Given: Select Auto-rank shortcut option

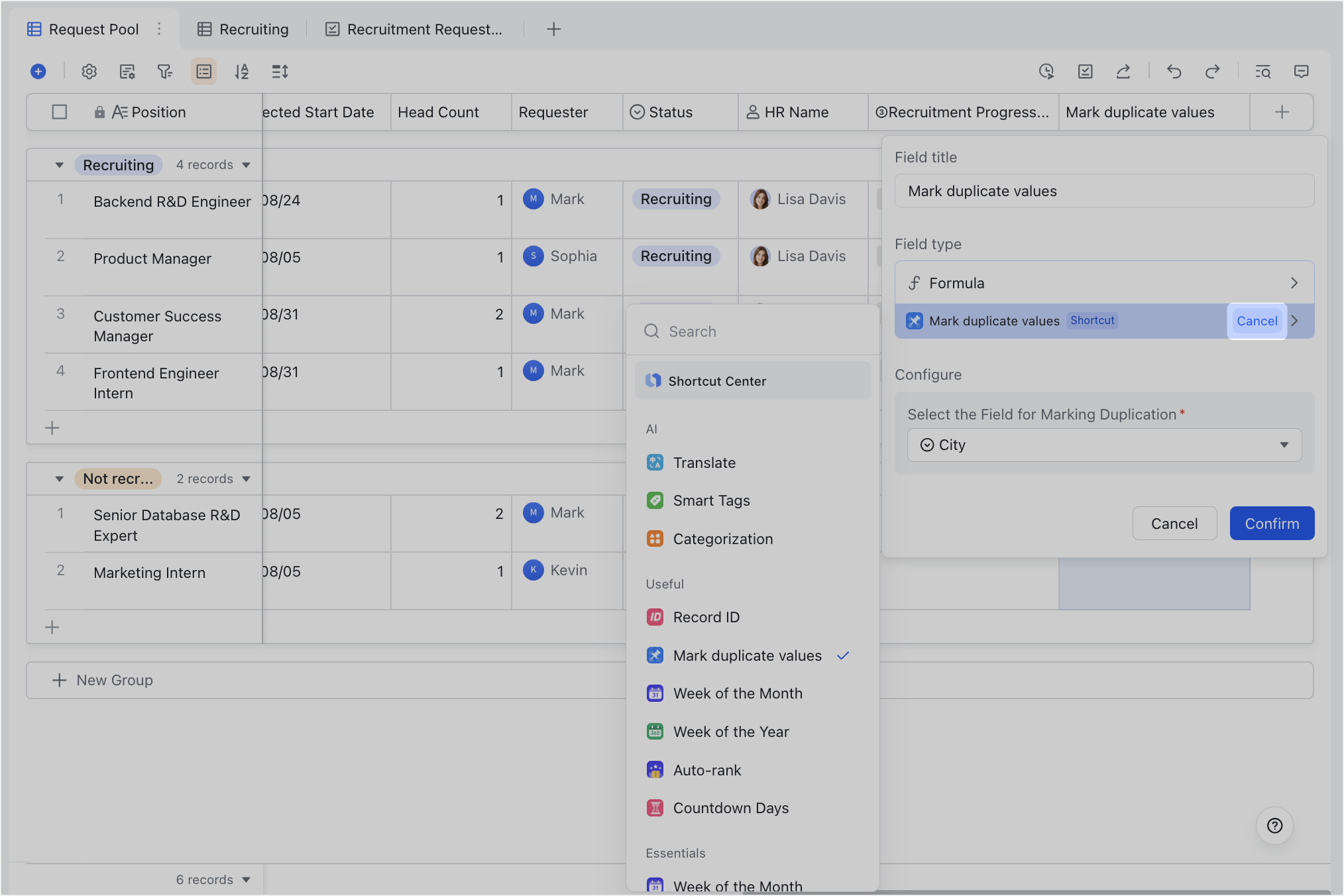Looking at the screenshot, I should tap(706, 770).
